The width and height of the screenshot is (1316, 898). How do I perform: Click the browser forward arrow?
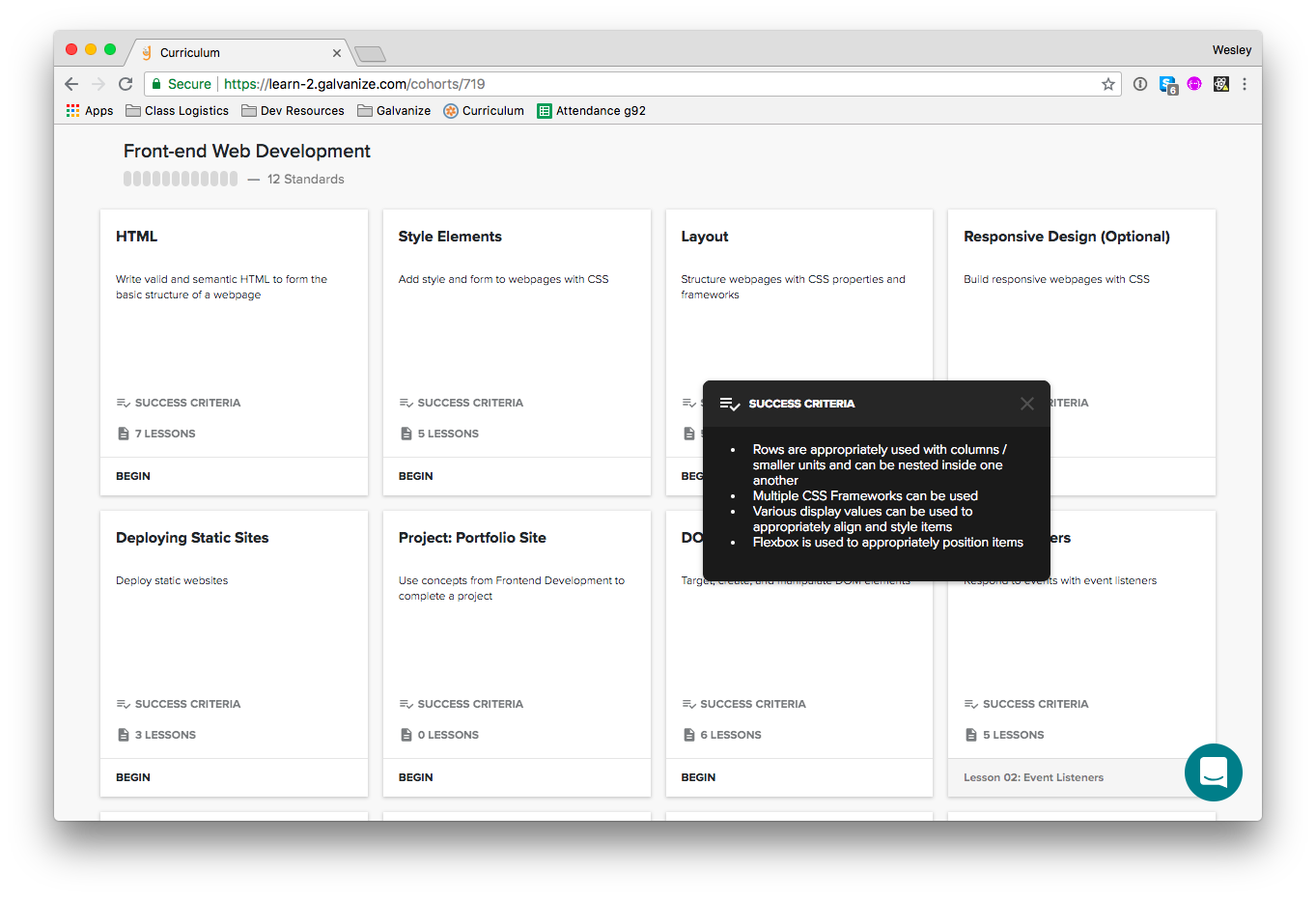[98, 84]
